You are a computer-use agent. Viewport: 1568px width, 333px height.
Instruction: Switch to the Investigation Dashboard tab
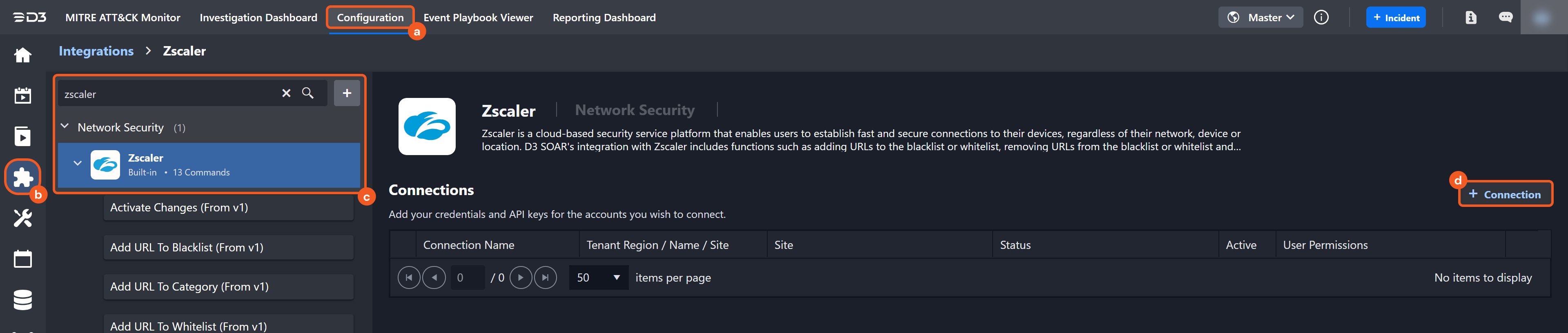click(x=258, y=18)
